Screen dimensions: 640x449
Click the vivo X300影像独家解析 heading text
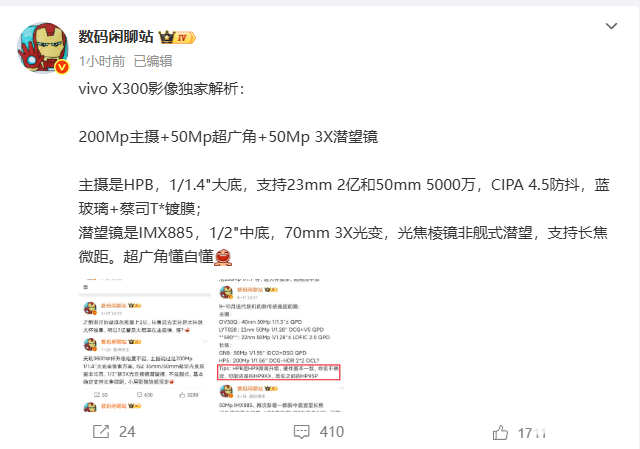(162, 89)
